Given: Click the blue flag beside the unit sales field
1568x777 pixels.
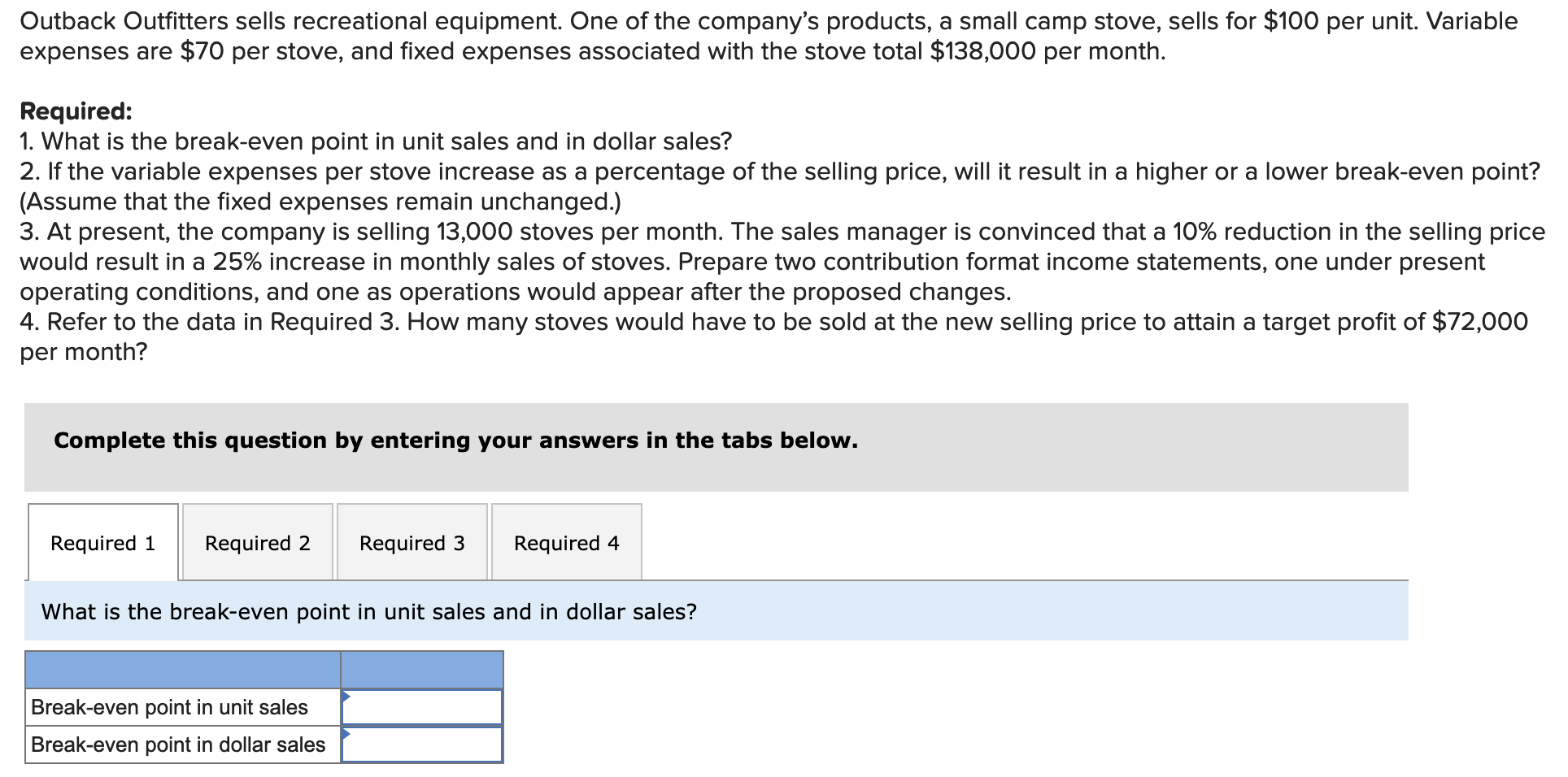Looking at the screenshot, I should coord(348,697).
